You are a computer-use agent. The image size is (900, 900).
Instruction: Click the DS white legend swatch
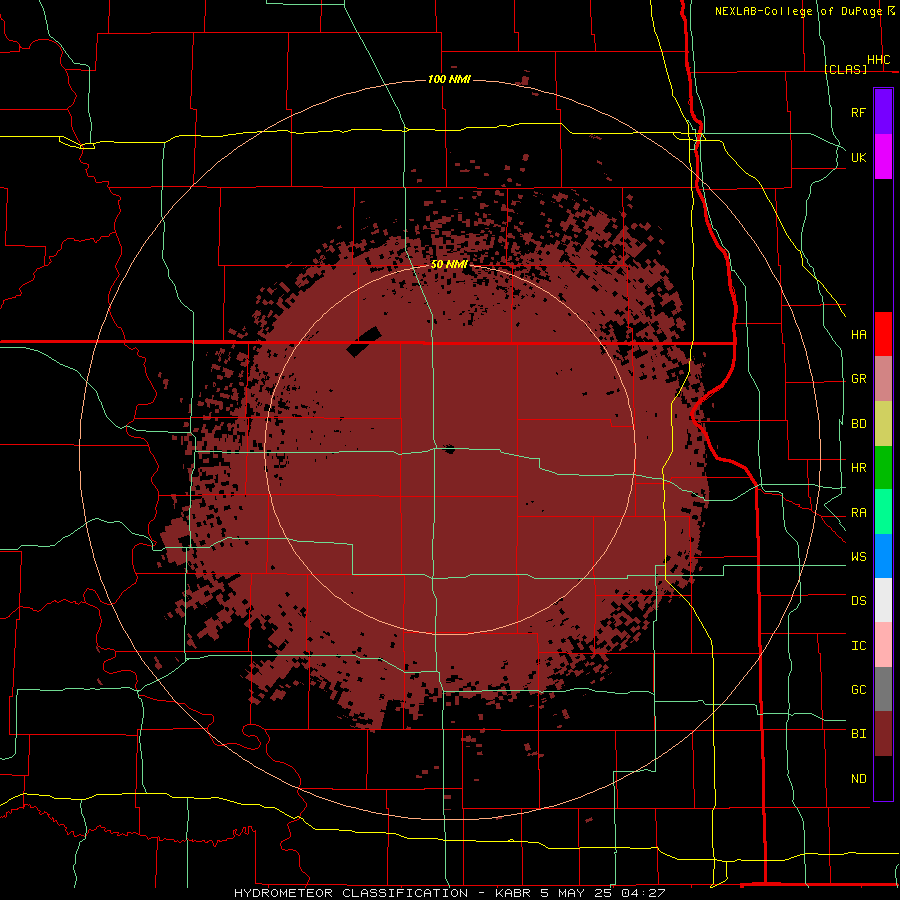(x=883, y=600)
